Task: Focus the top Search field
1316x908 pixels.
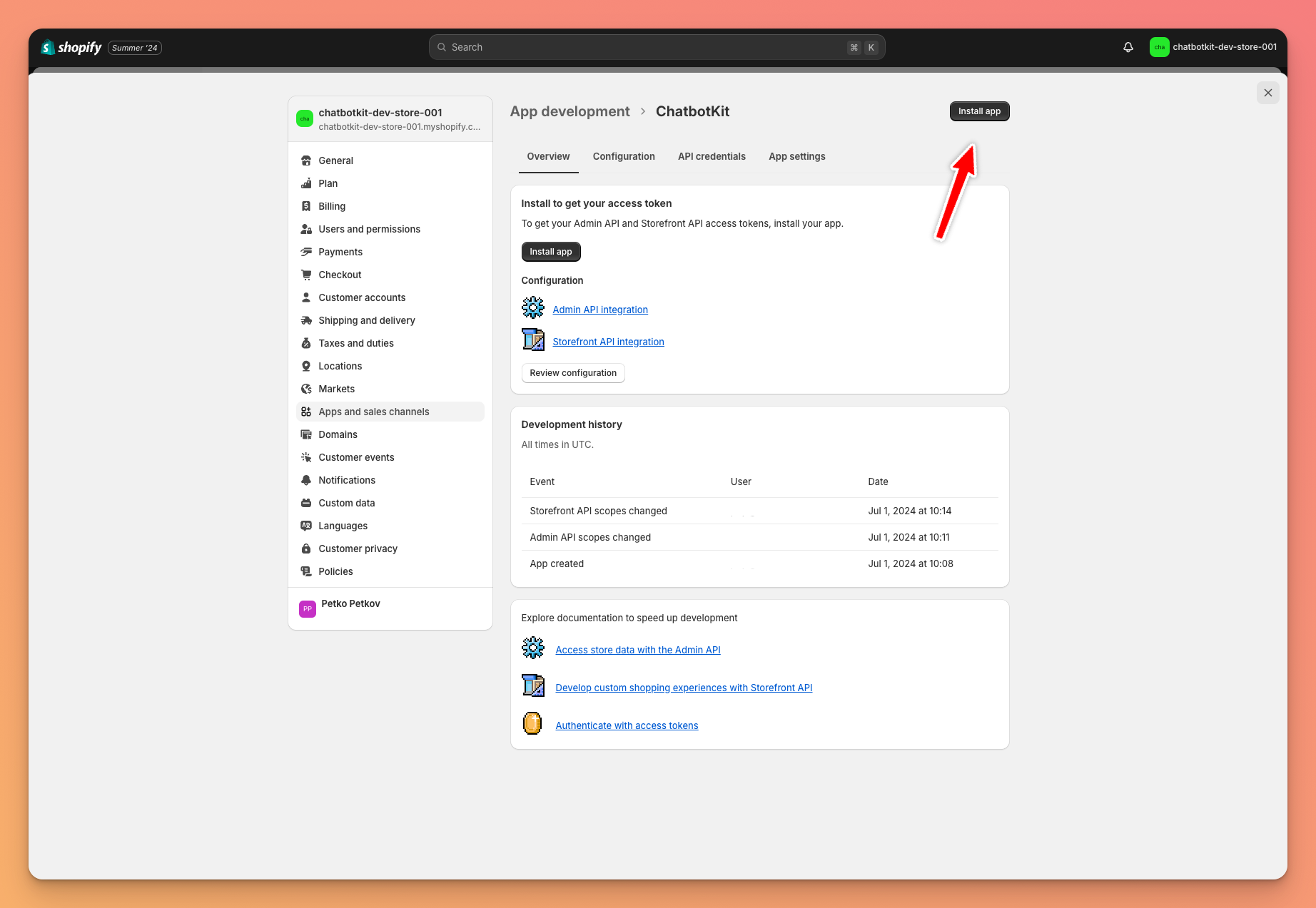Action: click(x=657, y=47)
